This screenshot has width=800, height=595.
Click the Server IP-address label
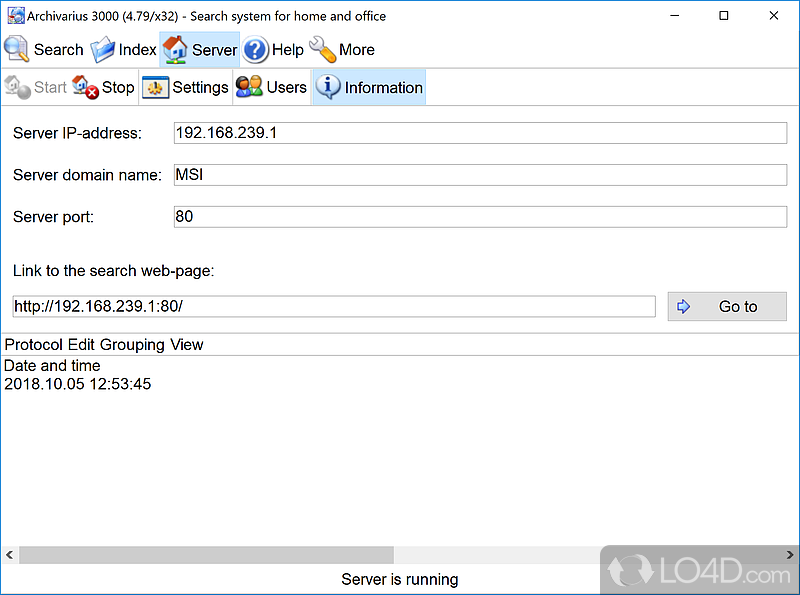click(77, 133)
